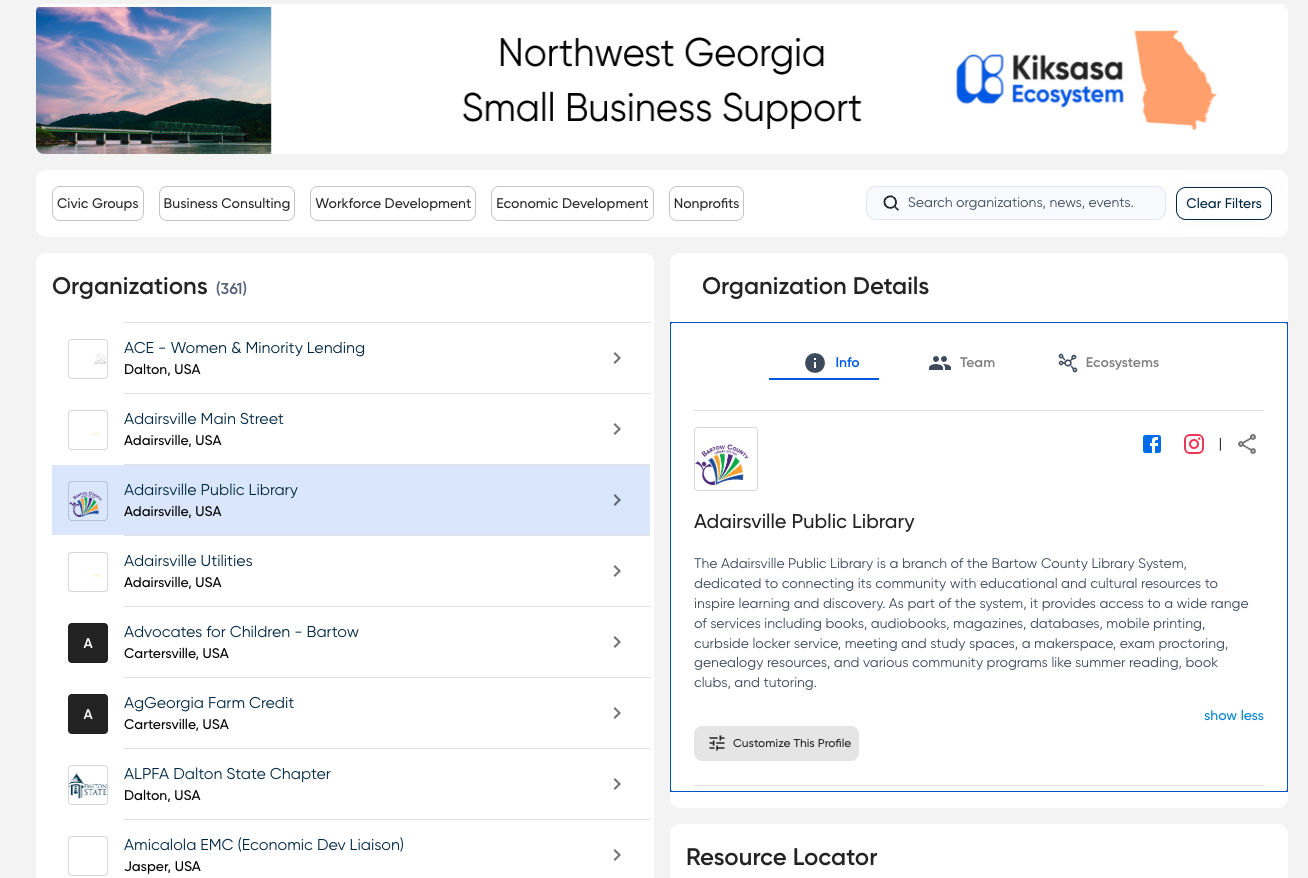The width and height of the screenshot is (1308, 878).
Task: Open Adairsville Utilities organization
Action: tap(188, 561)
